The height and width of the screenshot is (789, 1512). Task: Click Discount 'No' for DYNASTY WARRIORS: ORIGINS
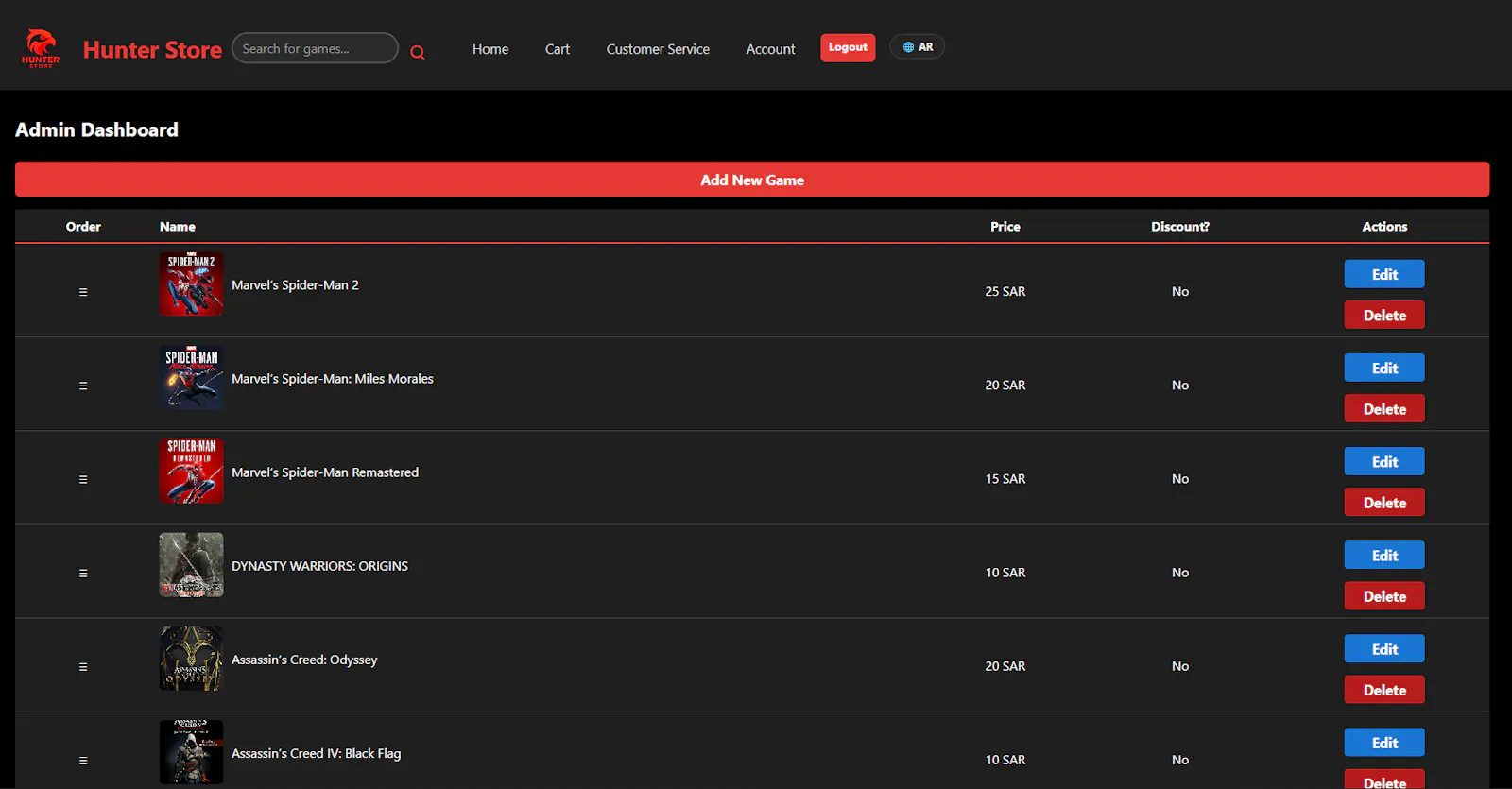click(1180, 573)
